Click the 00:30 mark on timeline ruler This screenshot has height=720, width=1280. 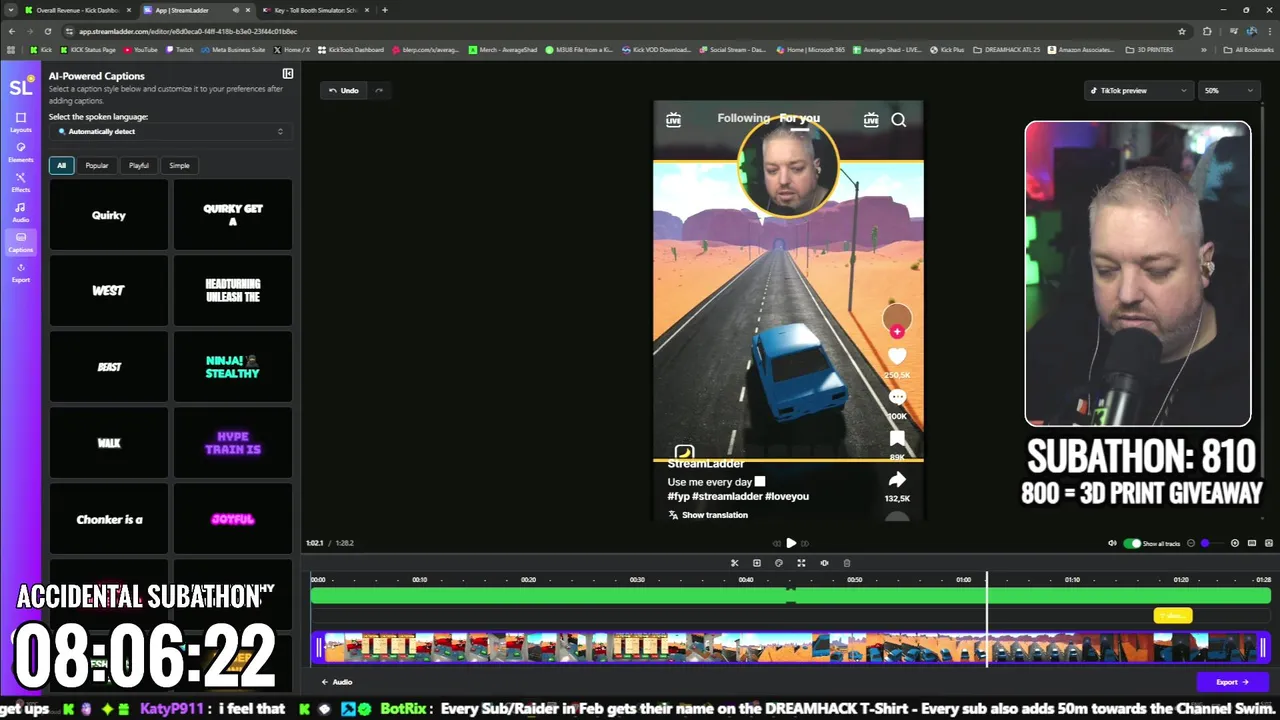pyautogui.click(x=637, y=580)
